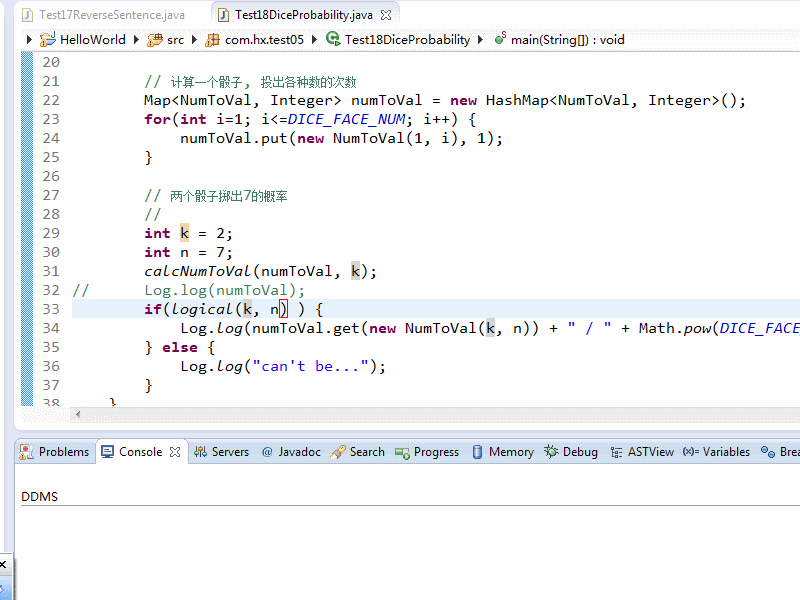This screenshot has width=800, height=600.
Task: Click main(String[]) : void breadcrumb label
Action: tap(567, 40)
